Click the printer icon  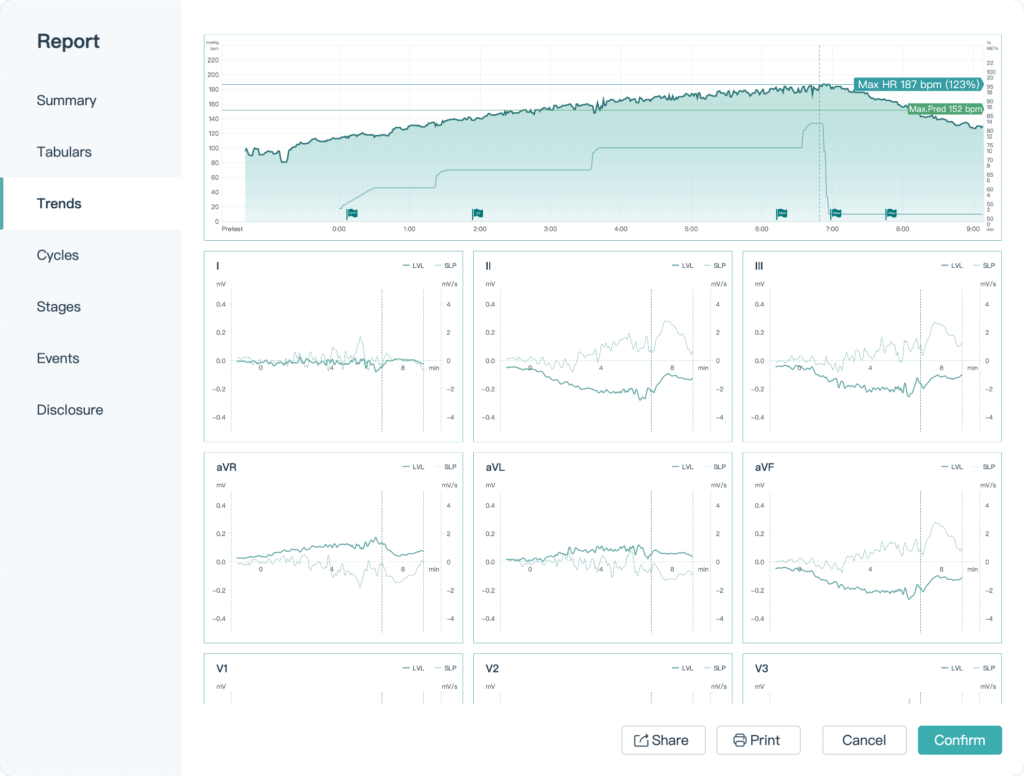tap(739, 740)
